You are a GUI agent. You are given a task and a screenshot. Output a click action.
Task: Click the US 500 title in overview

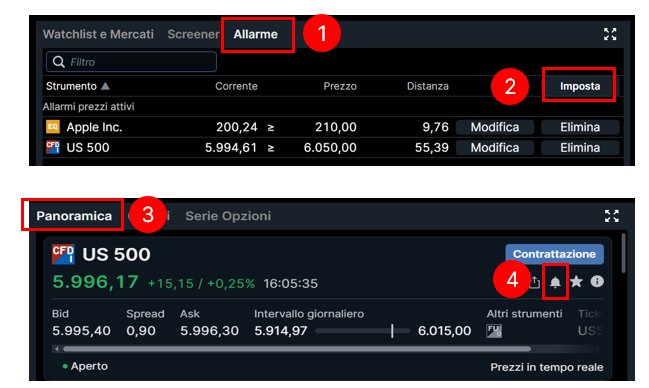[x=116, y=254]
